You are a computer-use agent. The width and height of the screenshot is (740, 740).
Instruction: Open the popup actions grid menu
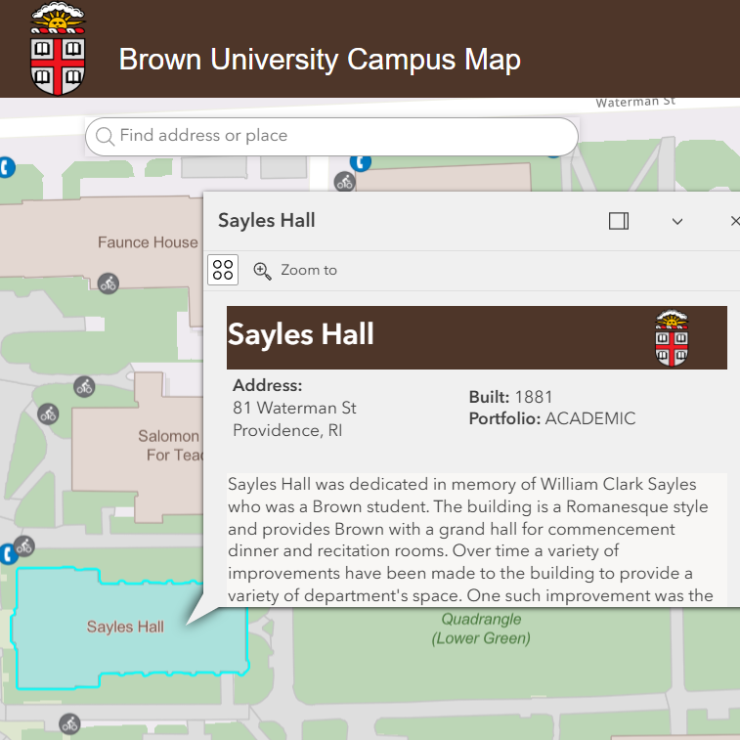[223, 270]
